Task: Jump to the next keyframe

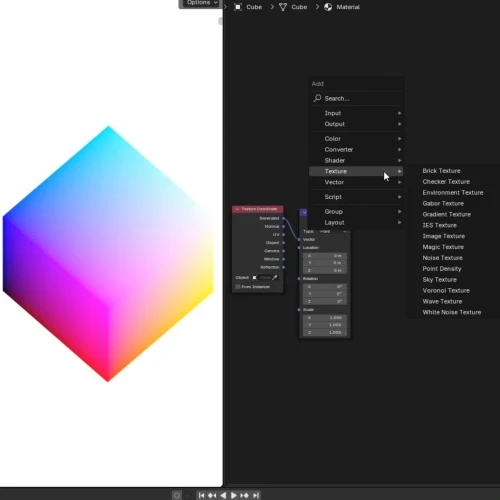Action: 244,495
